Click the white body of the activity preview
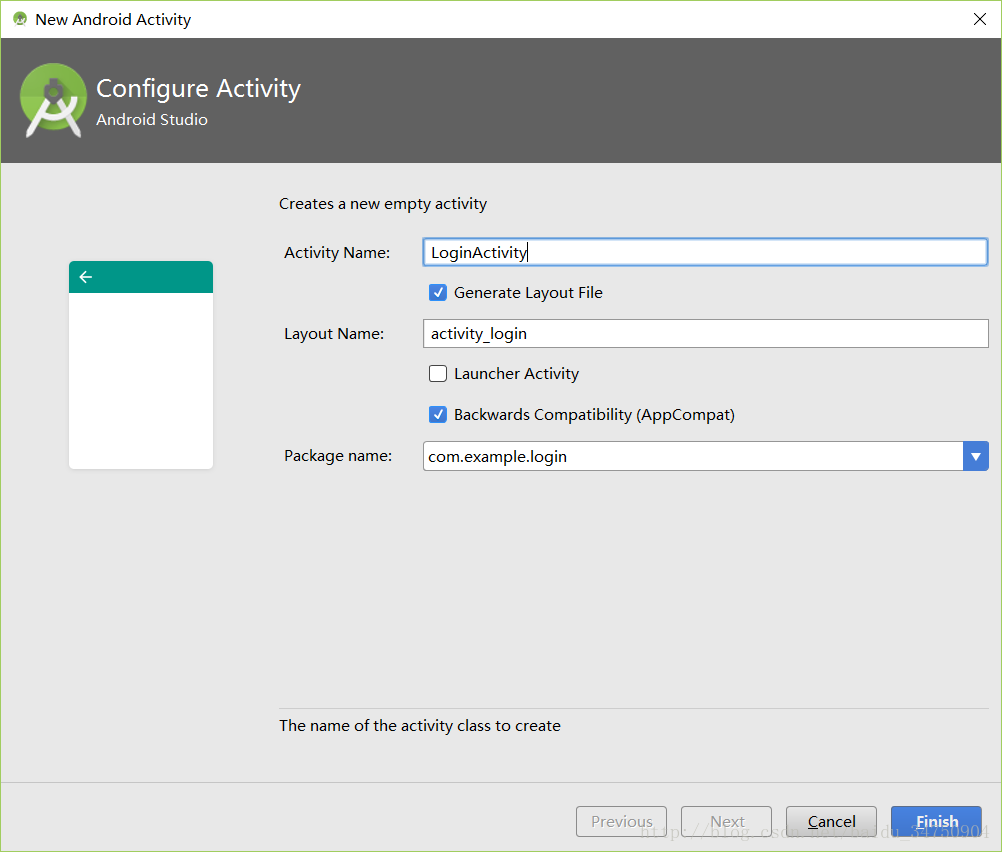The width and height of the screenshot is (1002, 852). tap(141, 380)
